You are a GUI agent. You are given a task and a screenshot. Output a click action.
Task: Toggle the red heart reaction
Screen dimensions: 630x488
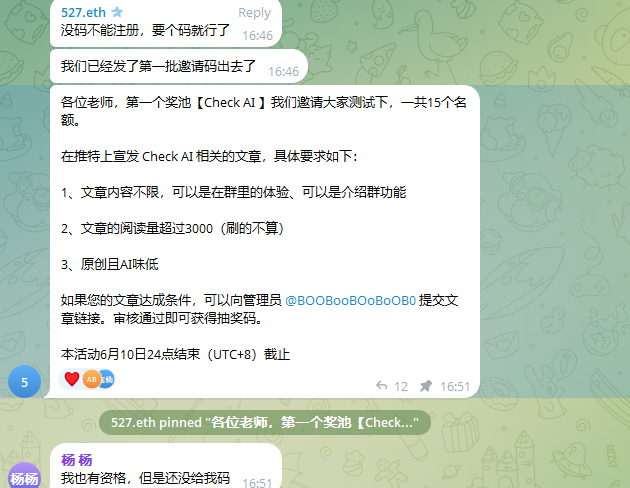pyautogui.click(x=72, y=379)
